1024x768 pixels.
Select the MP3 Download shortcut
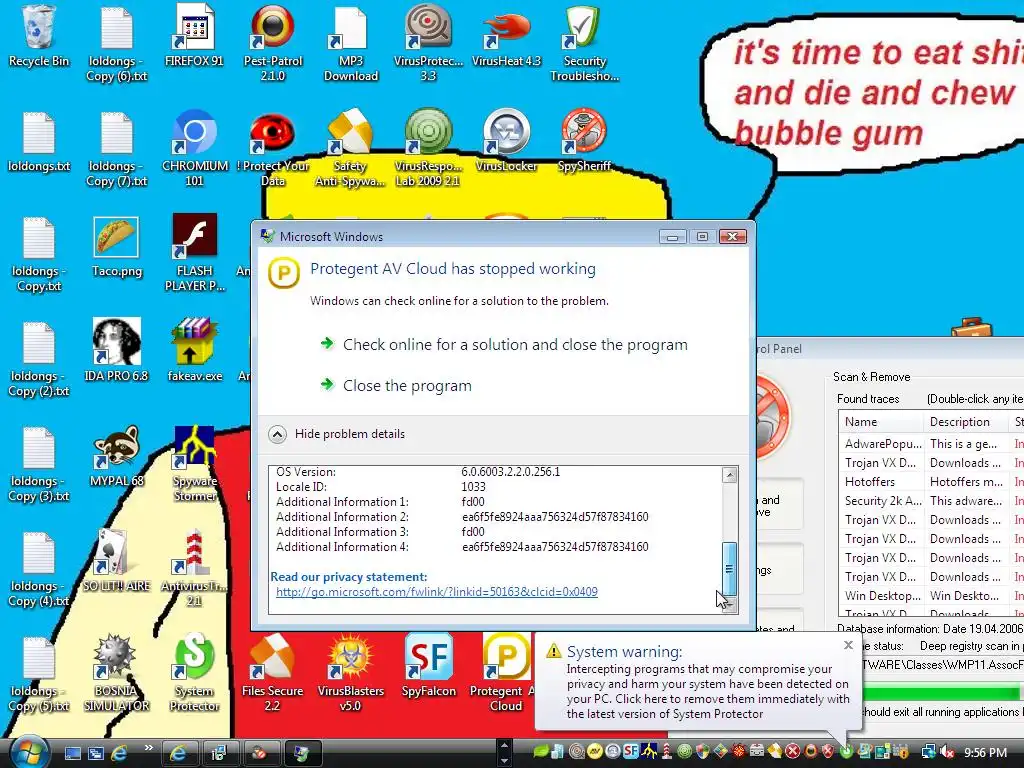pos(351,43)
